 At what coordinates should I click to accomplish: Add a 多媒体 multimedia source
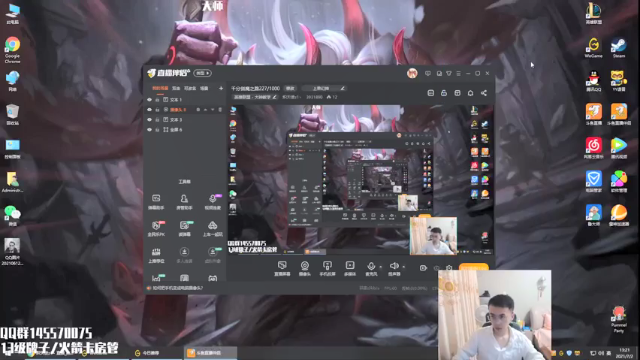[350, 269]
